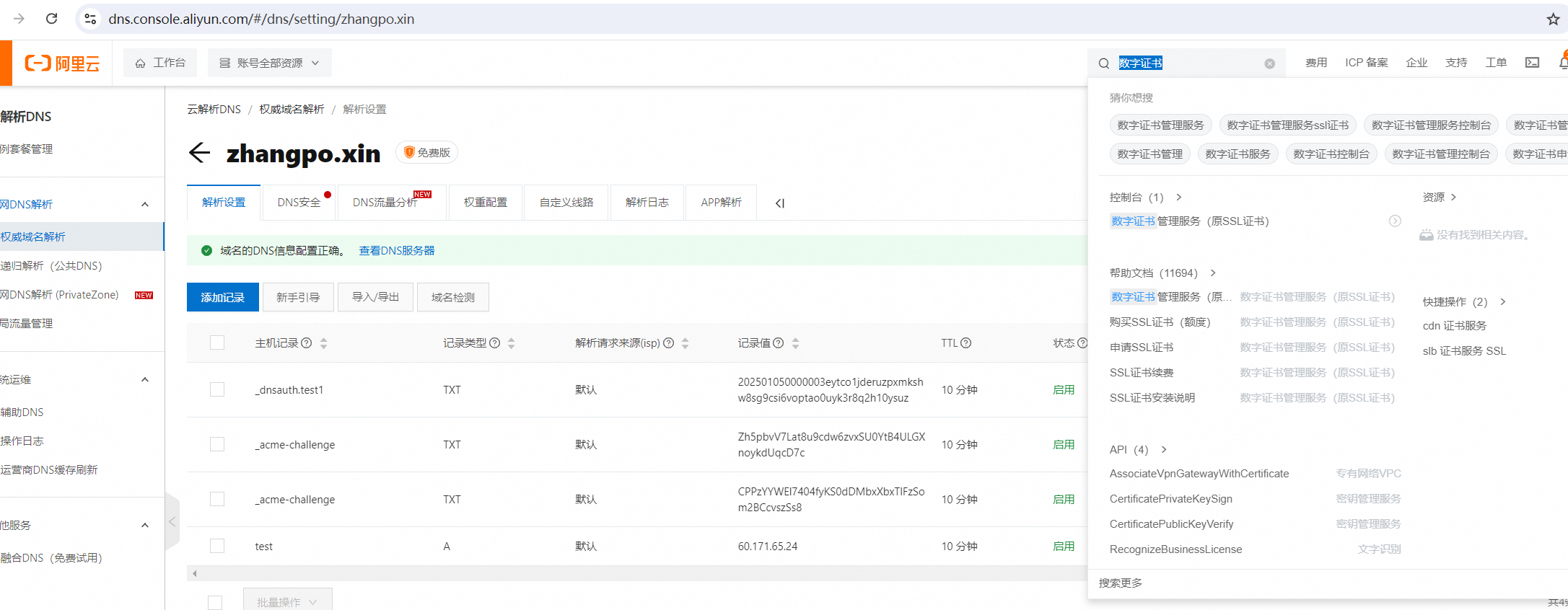1568x610 pixels.
Task: Click the 域名检测 button
Action: point(453,297)
